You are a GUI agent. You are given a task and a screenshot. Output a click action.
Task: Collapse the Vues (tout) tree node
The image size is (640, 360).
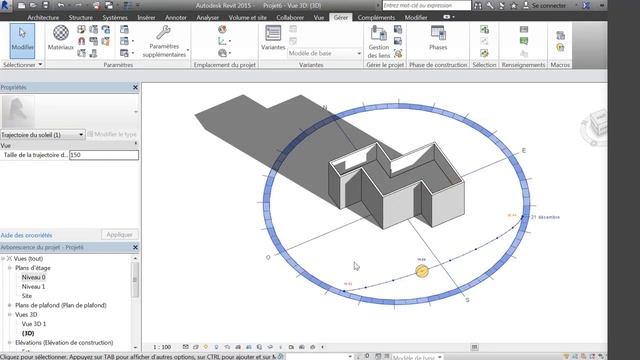point(3,259)
